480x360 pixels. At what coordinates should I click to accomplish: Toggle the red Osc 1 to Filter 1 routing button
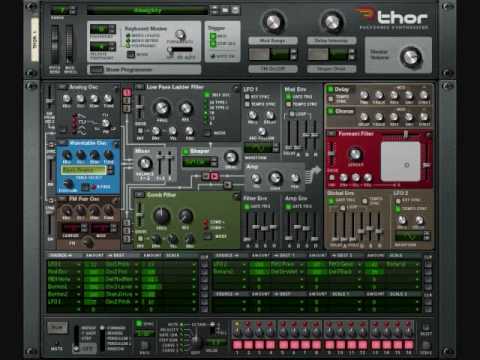[127, 92]
